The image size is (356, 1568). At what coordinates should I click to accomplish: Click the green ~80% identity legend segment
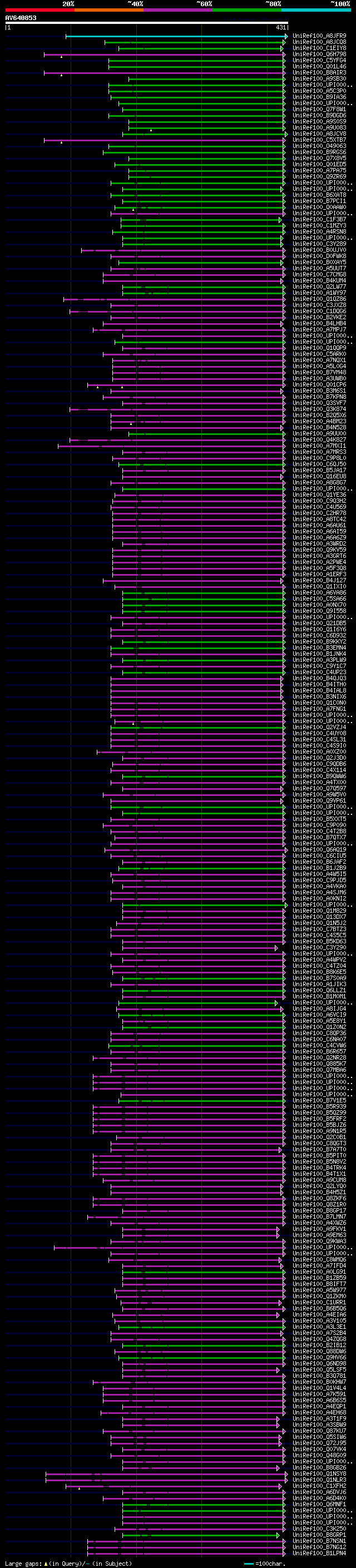[247, 10]
